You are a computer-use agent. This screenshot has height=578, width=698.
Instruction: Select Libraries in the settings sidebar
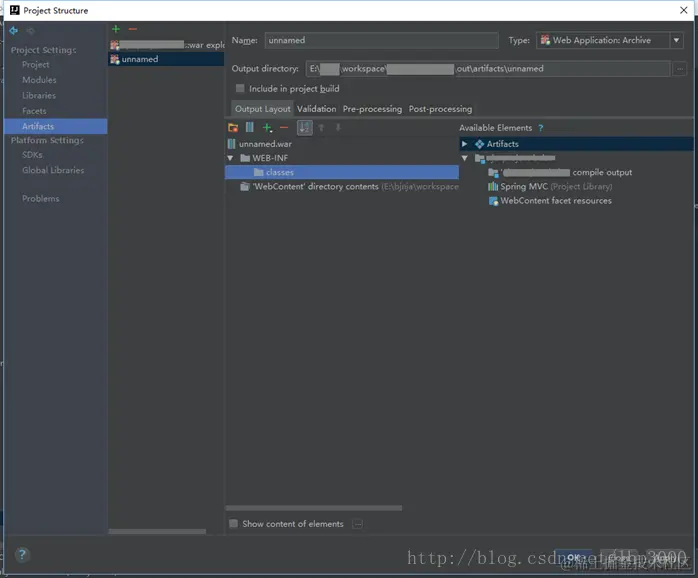tap(39, 95)
